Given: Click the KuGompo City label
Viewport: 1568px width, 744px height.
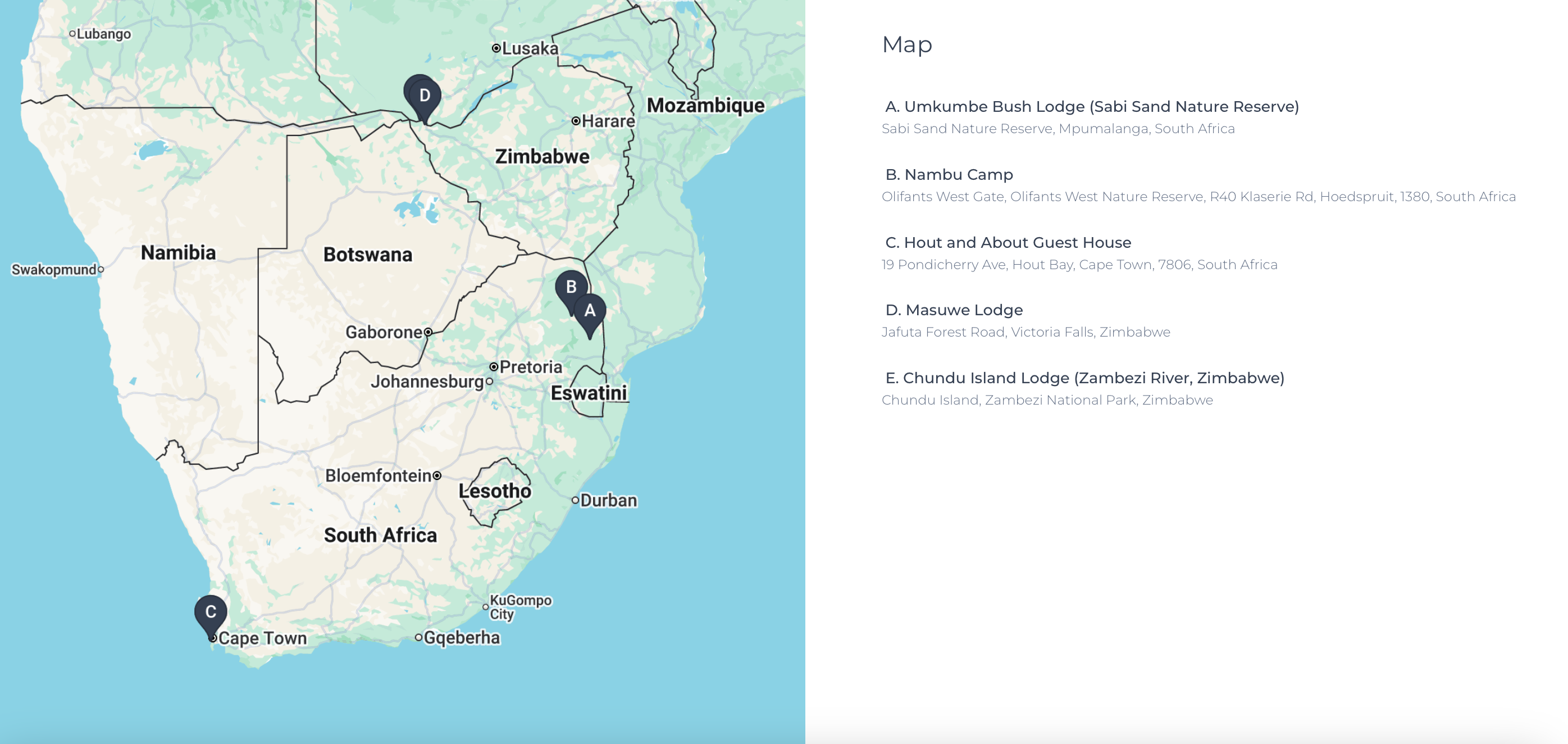Looking at the screenshot, I should click(x=521, y=607).
